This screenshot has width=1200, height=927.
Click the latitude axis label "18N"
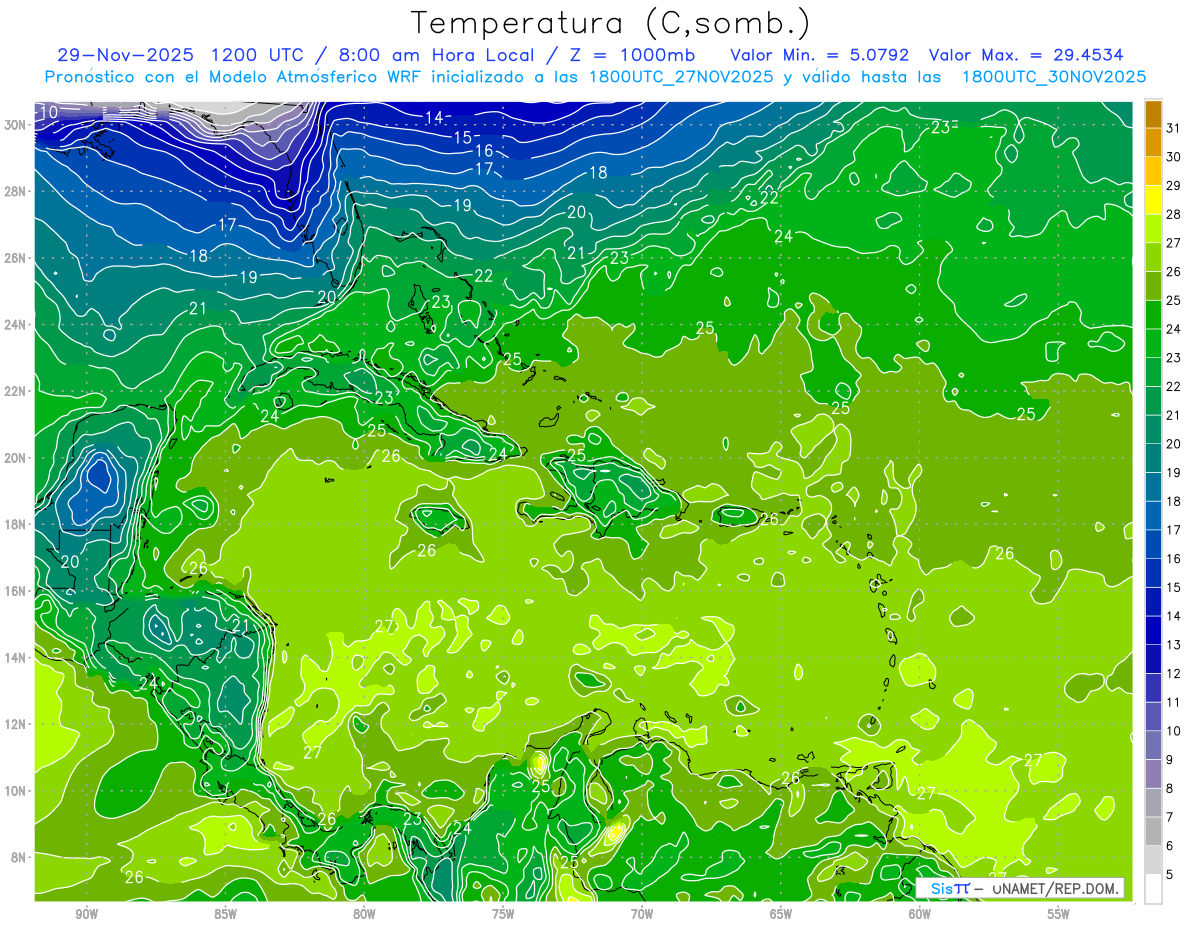tap(14, 524)
